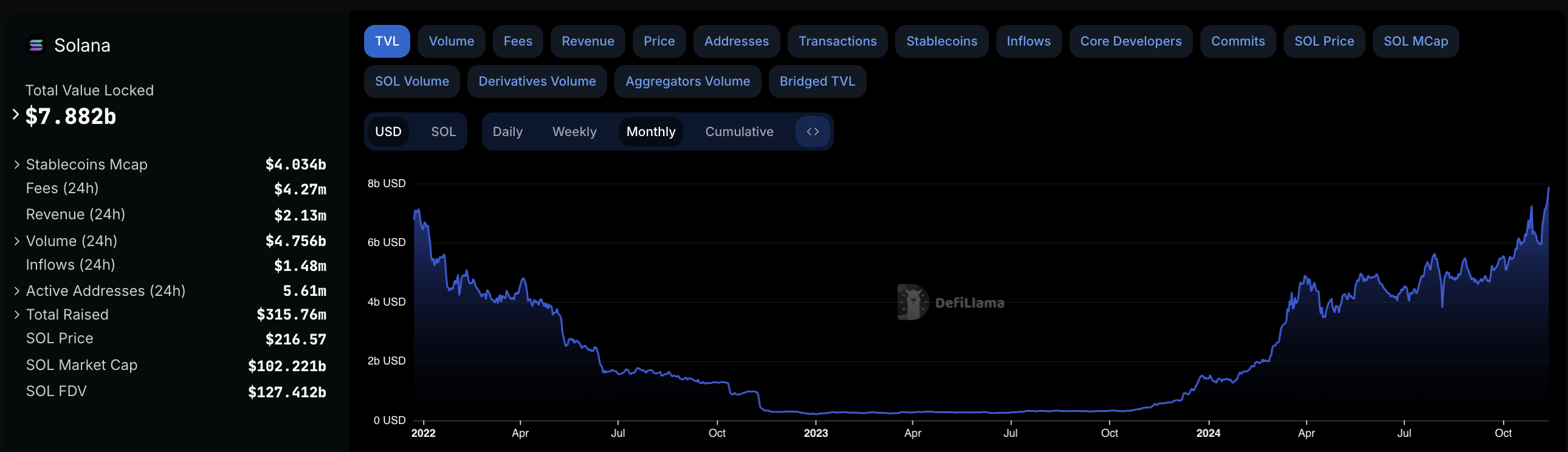Toggle the active TVL metric button

[x=387, y=41]
